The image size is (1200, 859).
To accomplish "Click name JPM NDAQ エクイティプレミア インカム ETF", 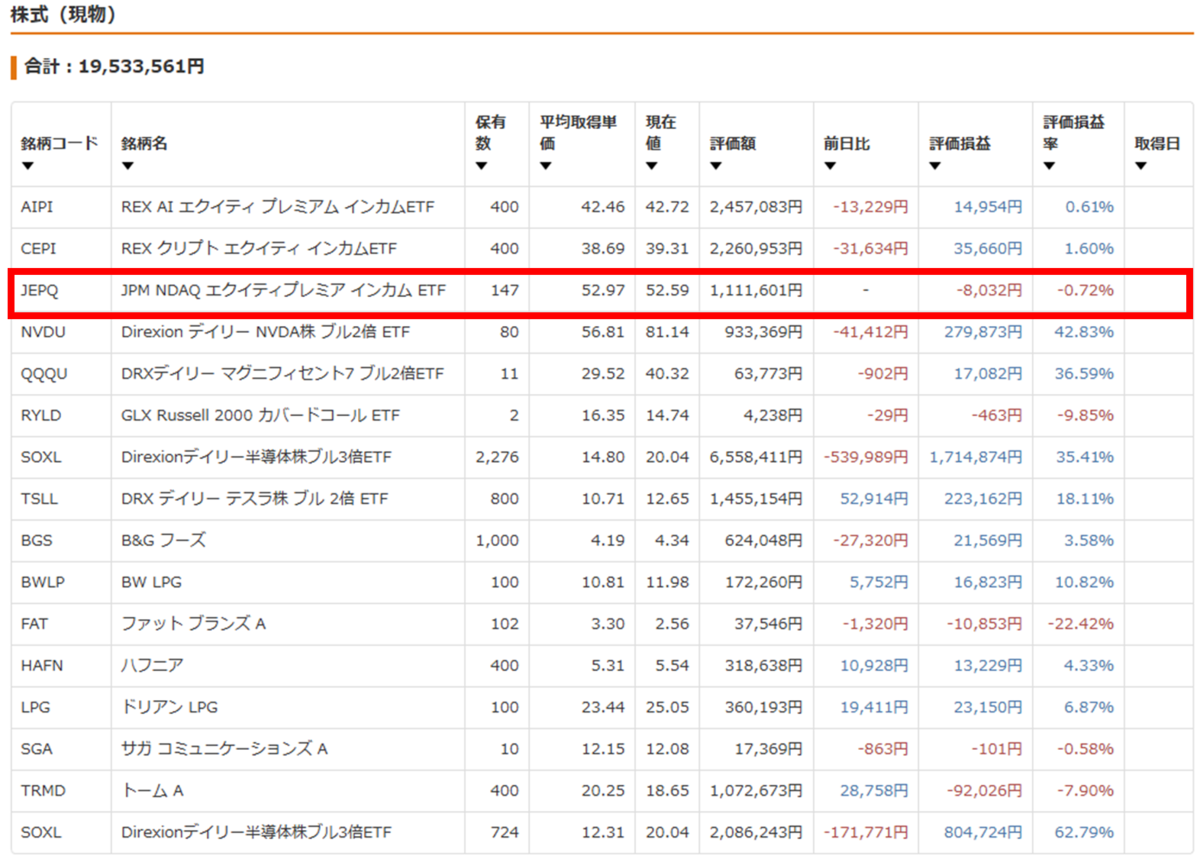I will point(283,290).
